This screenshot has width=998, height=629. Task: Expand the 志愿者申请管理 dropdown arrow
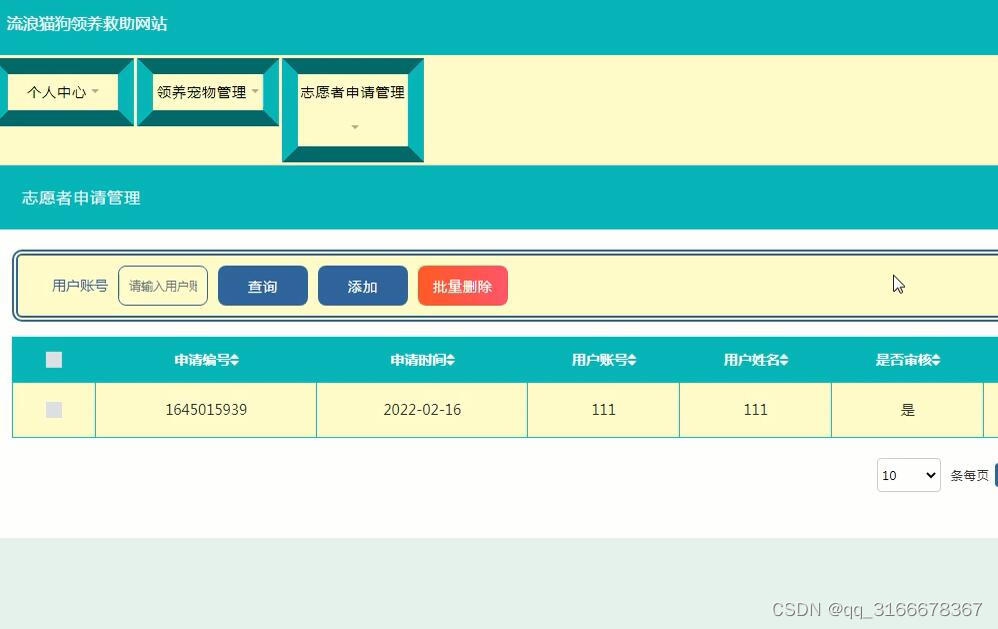(x=355, y=127)
